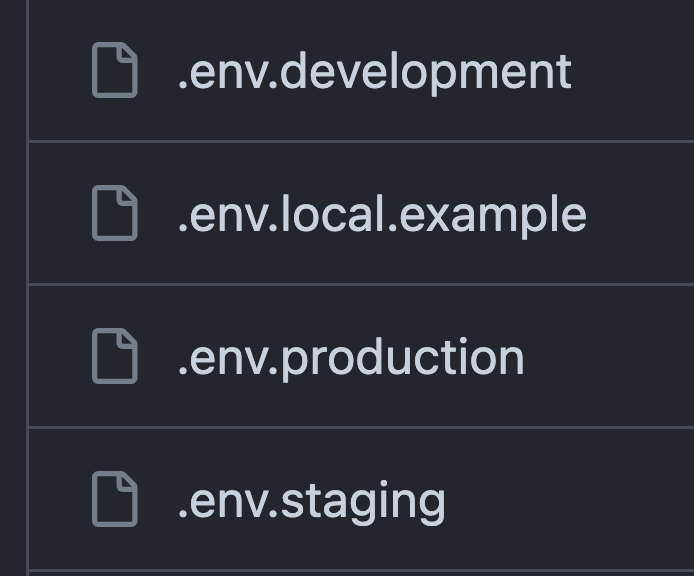This screenshot has width=694, height=576.
Task: Open the .env.production file
Action: tap(351, 357)
